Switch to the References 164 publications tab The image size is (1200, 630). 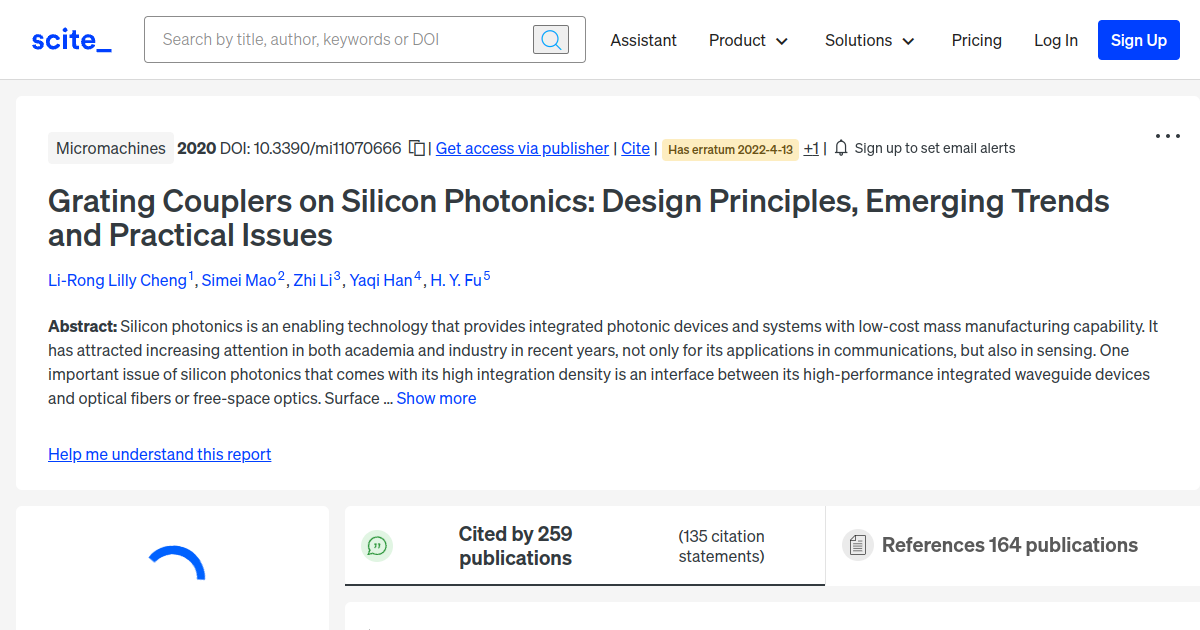1010,545
